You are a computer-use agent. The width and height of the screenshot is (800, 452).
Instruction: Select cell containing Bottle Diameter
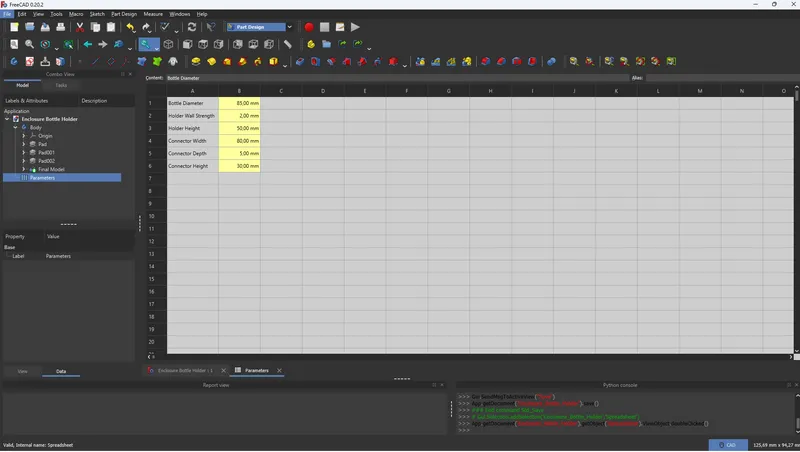[193, 103]
